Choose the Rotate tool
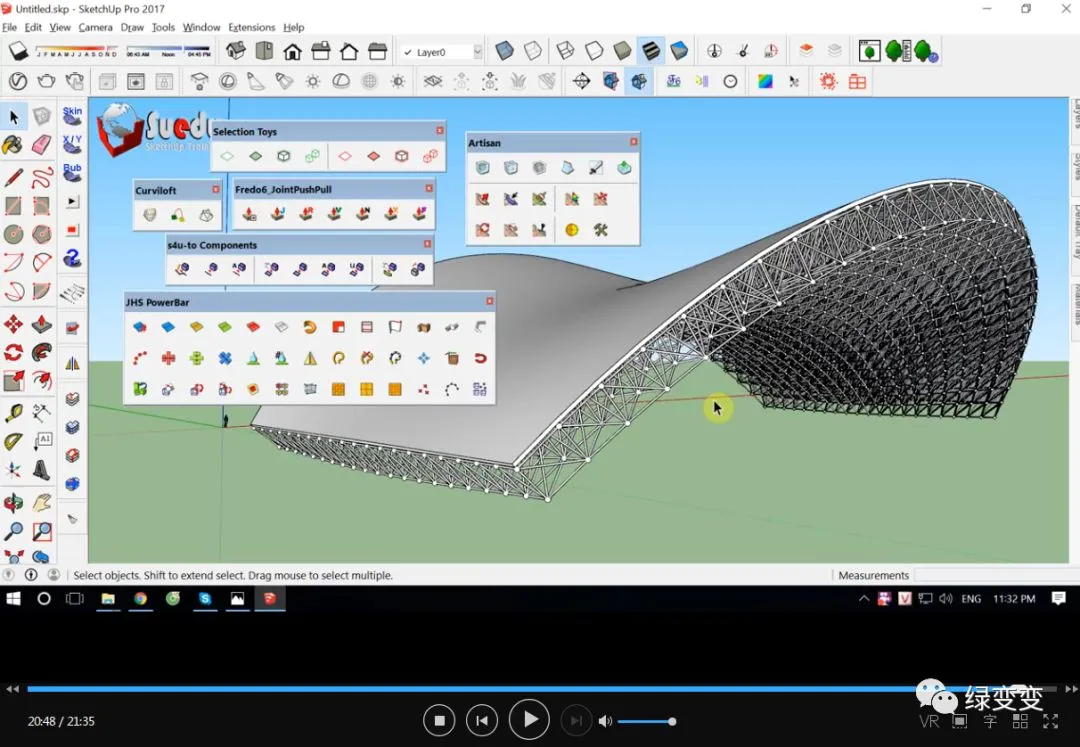1080x747 pixels. (13, 352)
